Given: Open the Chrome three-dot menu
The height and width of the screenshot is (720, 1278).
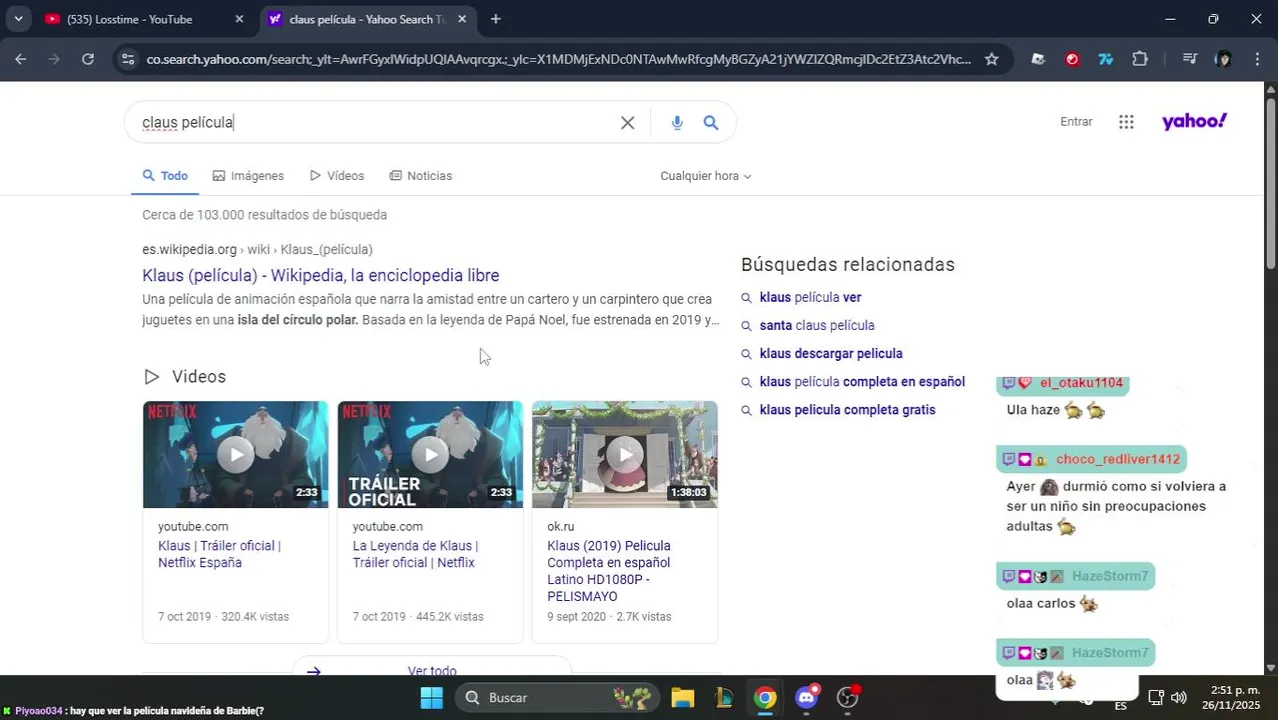Looking at the screenshot, I should tap(1257, 59).
